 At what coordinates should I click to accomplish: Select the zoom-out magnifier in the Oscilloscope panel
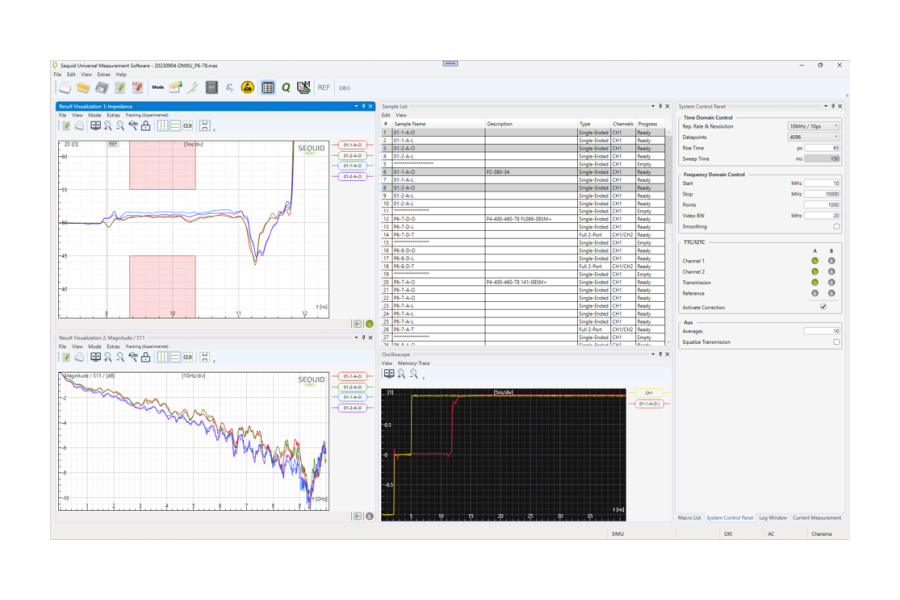(x=412, y=374)
